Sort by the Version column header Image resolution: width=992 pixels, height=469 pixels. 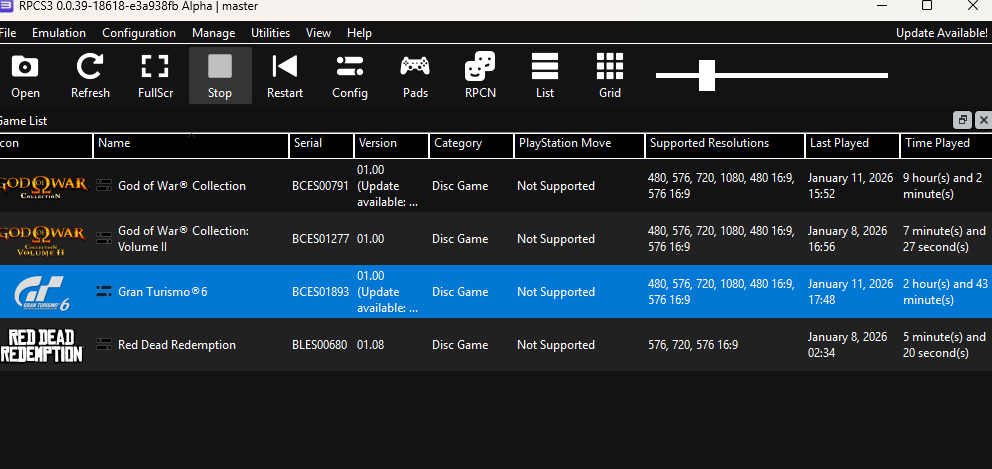pos(391,145)
